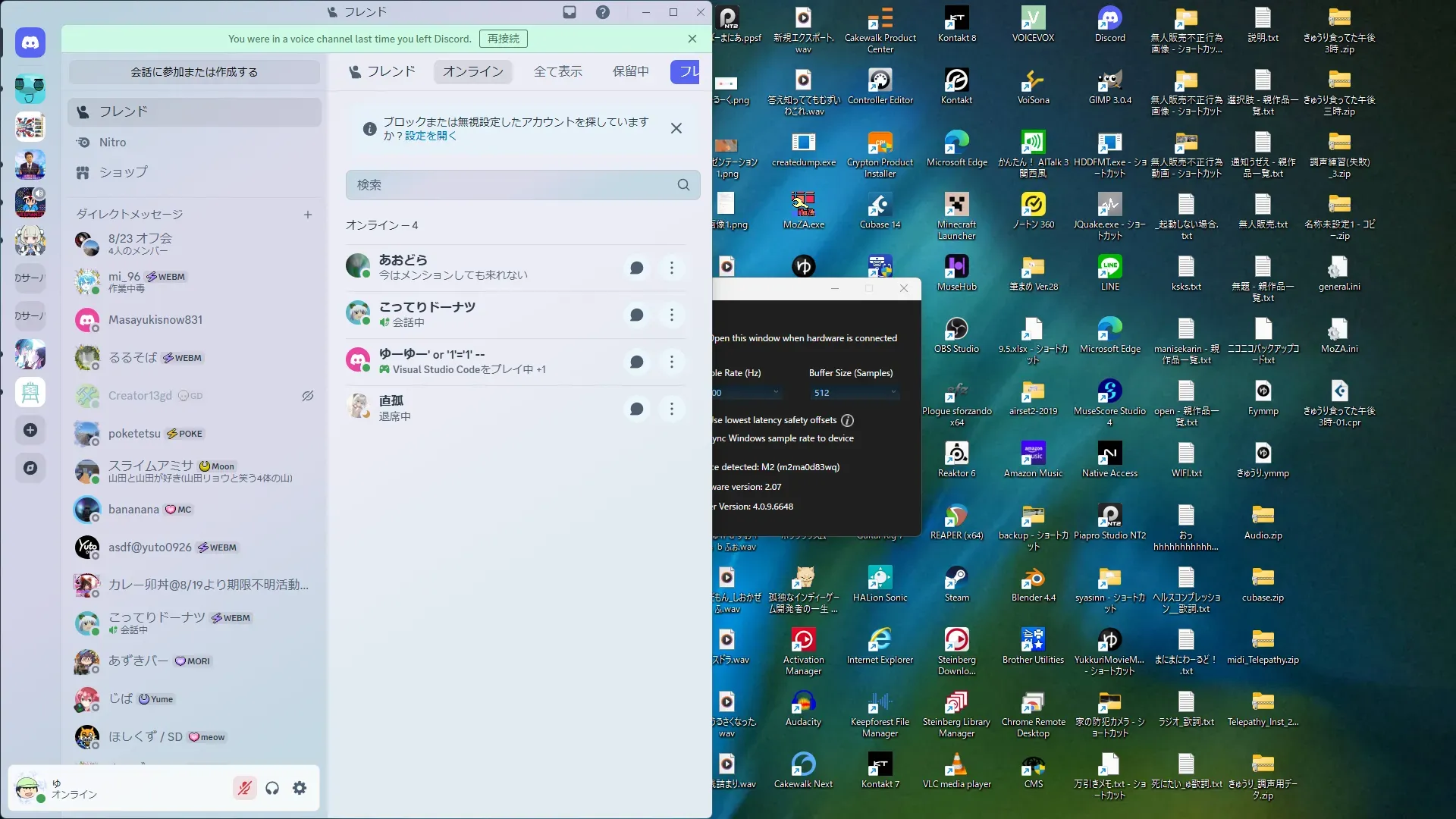Screen dimensions: 1456x819
Task: Click message icon for friend あおどう
Action: point(636,268)
